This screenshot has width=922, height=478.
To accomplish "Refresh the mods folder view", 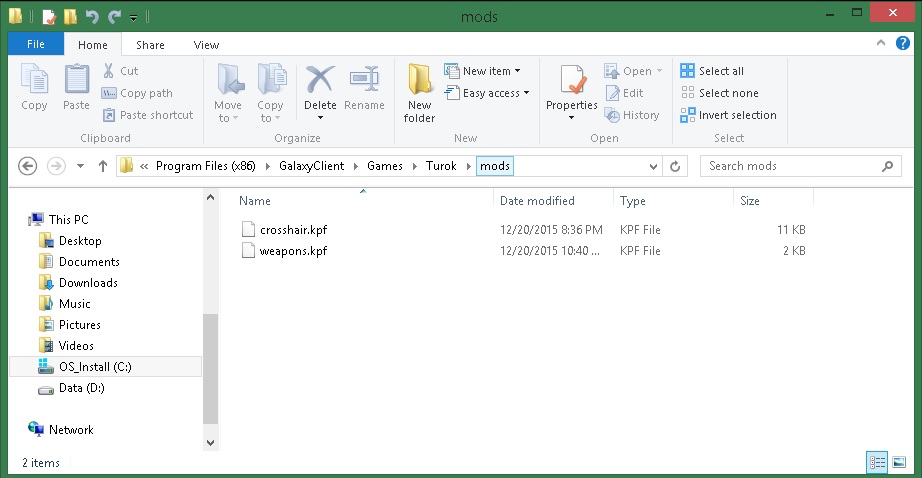I will click(676, 166).
